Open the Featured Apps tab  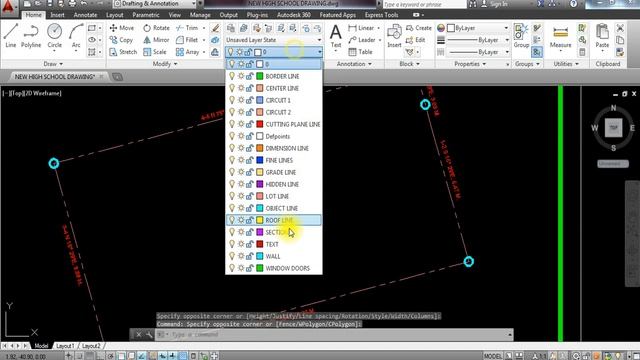(337, 15)
